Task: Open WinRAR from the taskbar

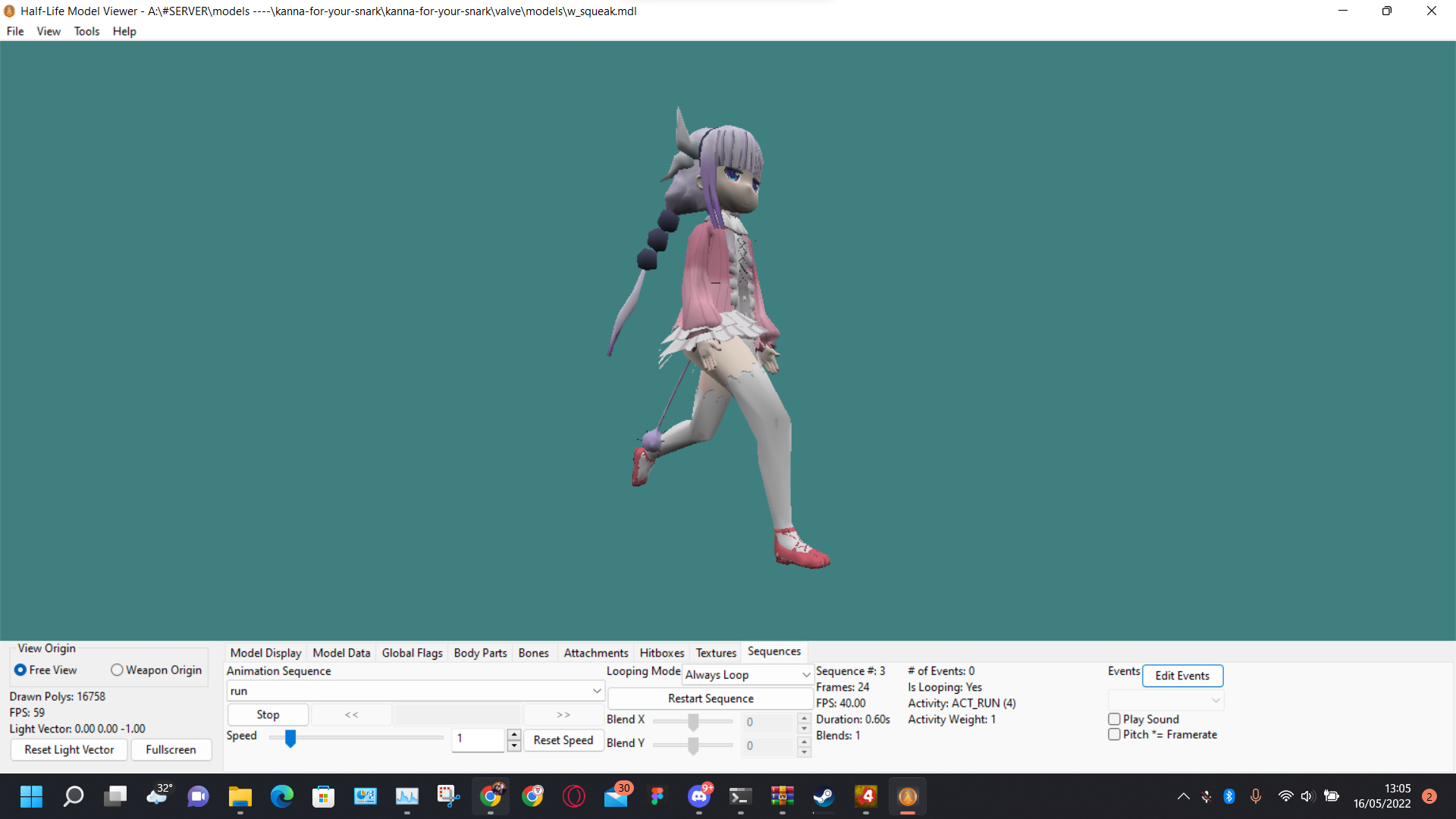Action: pos(782,796)
